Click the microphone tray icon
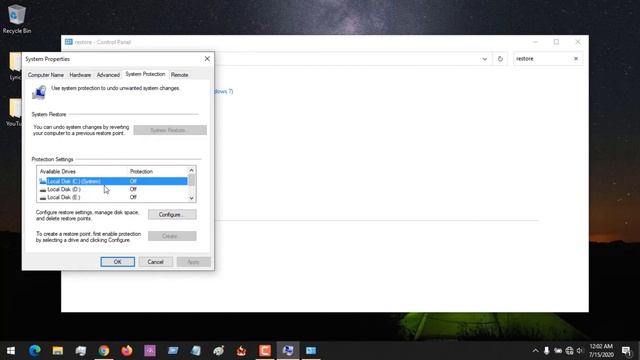Viewport: 640px width, 360px height. coord(547,351)
